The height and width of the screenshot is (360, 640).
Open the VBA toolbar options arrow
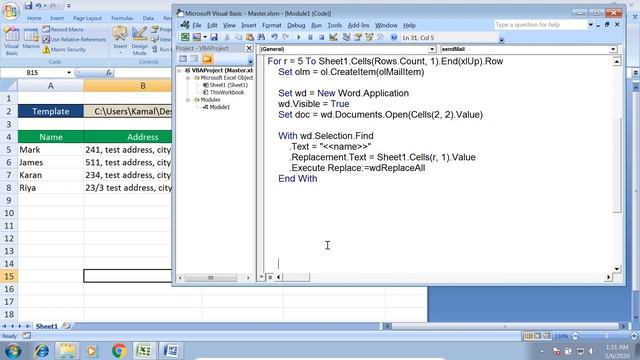click(x=502, y=40)
